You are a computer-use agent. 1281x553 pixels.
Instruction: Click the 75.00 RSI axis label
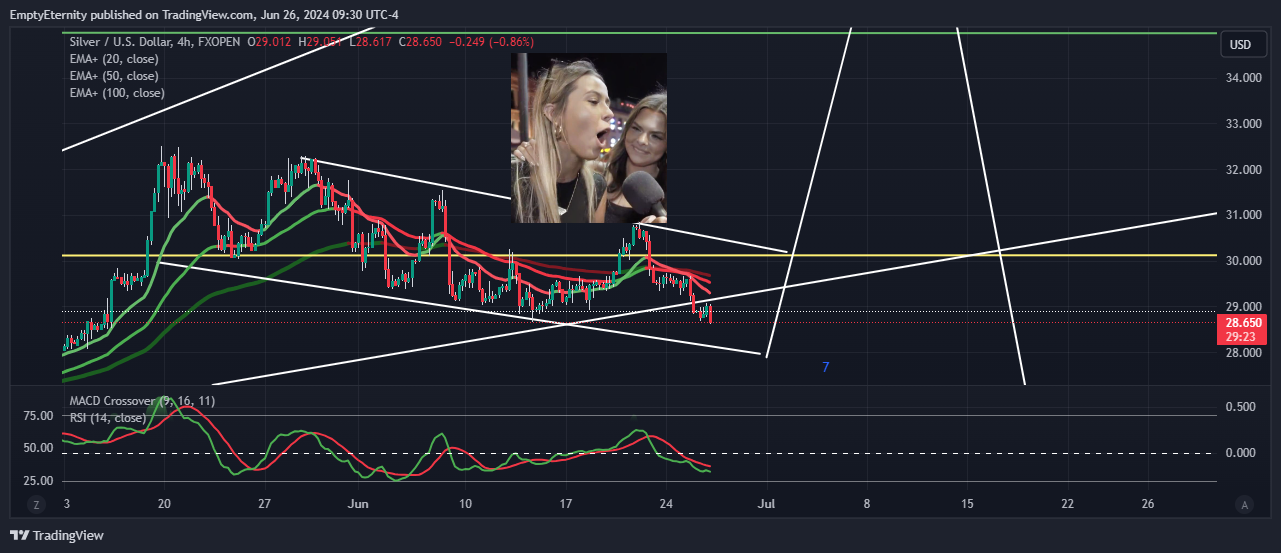tap(38, 415)
